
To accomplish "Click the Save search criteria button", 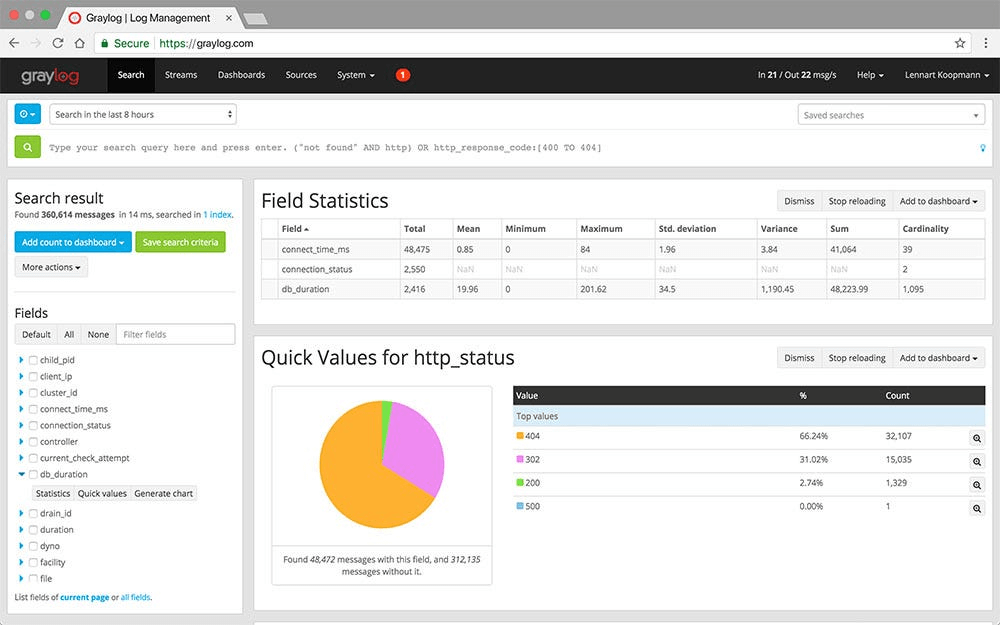I will [180, 241].
